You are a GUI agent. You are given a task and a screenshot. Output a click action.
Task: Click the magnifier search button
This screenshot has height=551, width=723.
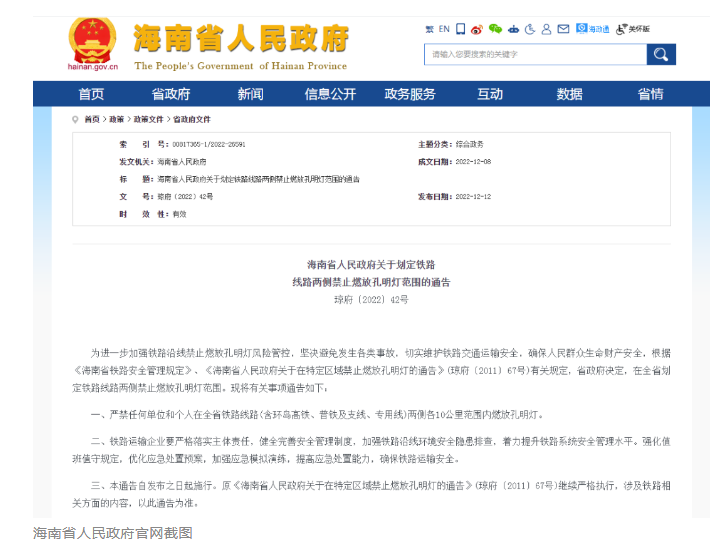pos(661,54)
